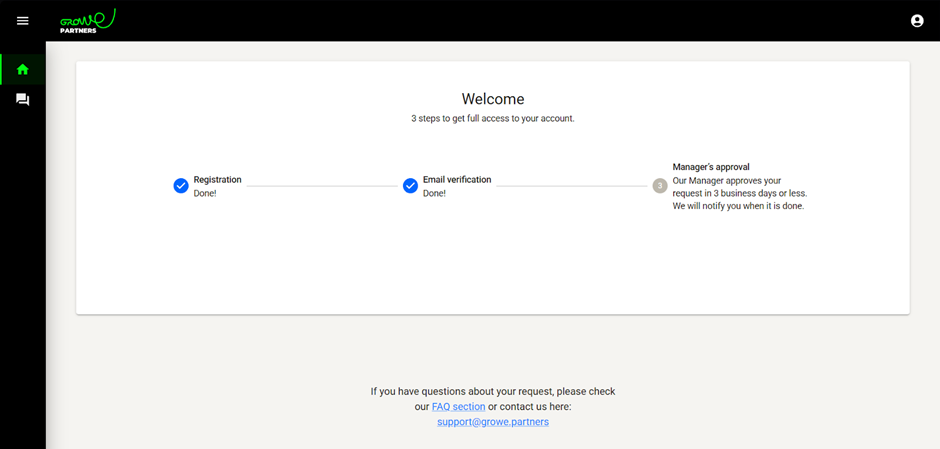Go to Home in the sidebar

[23, 70]
